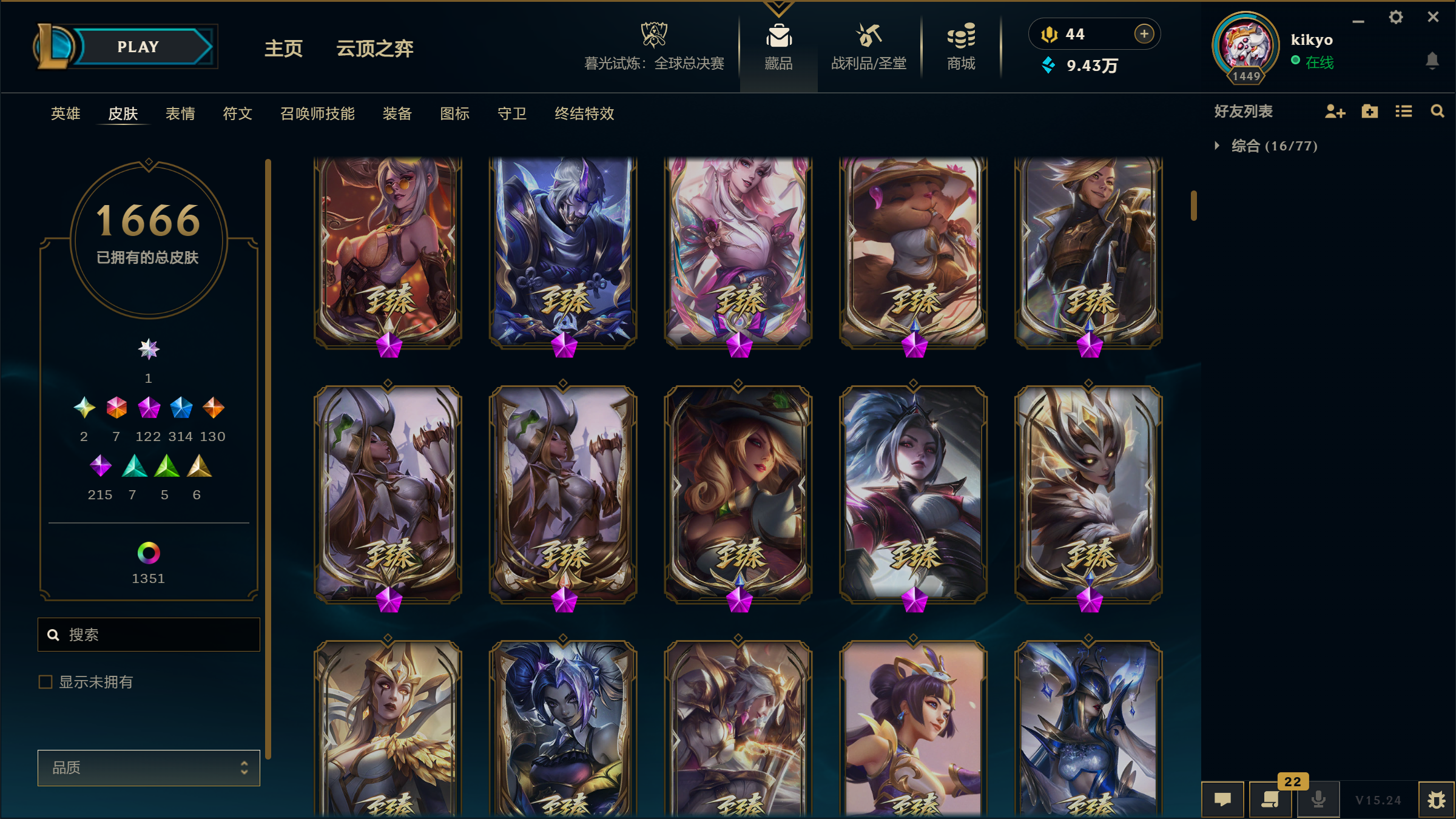
Task: Click the 搜索 search input field
Action: click(x=149, y=635)
